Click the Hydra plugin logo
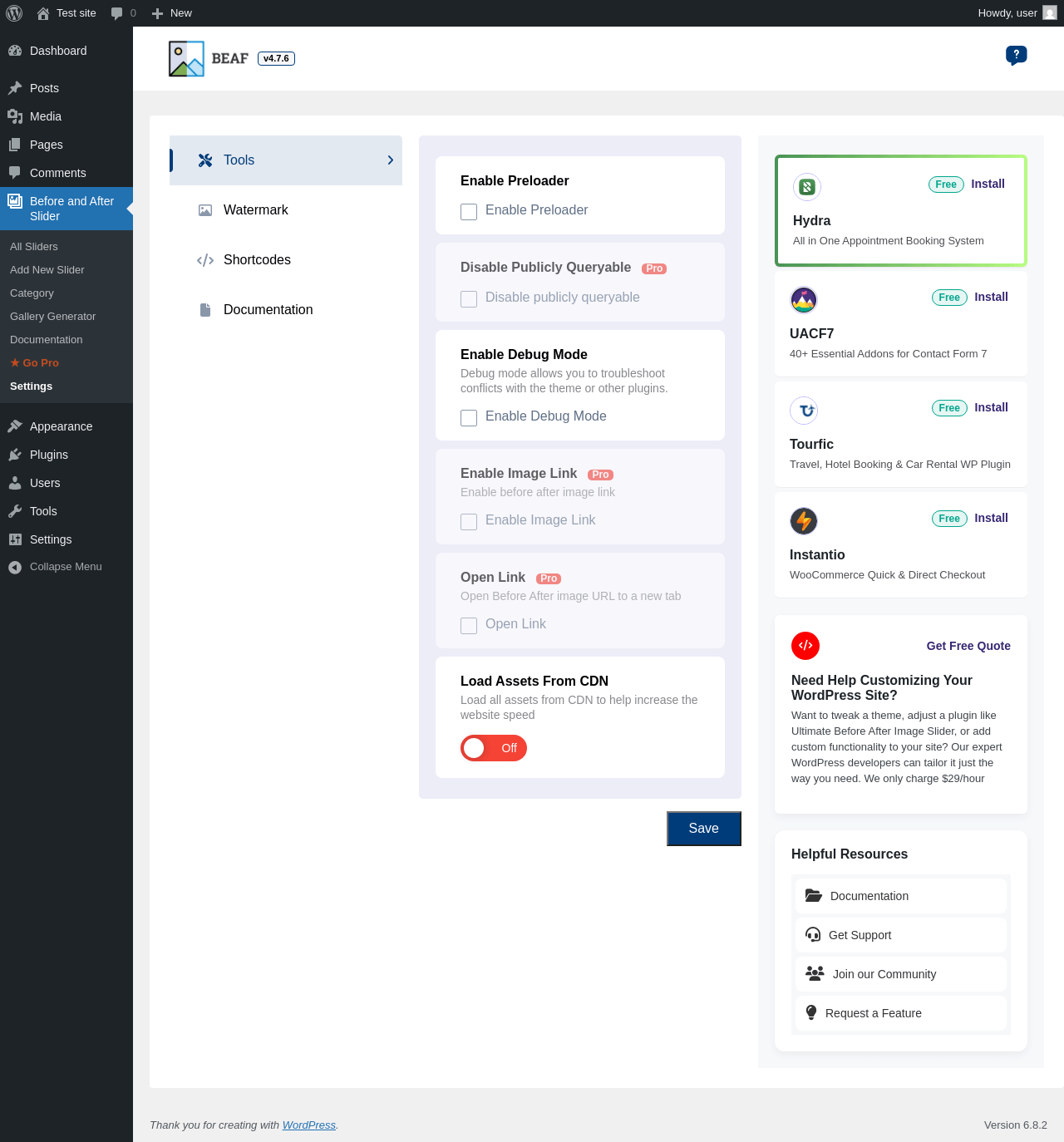 (807, 187)
